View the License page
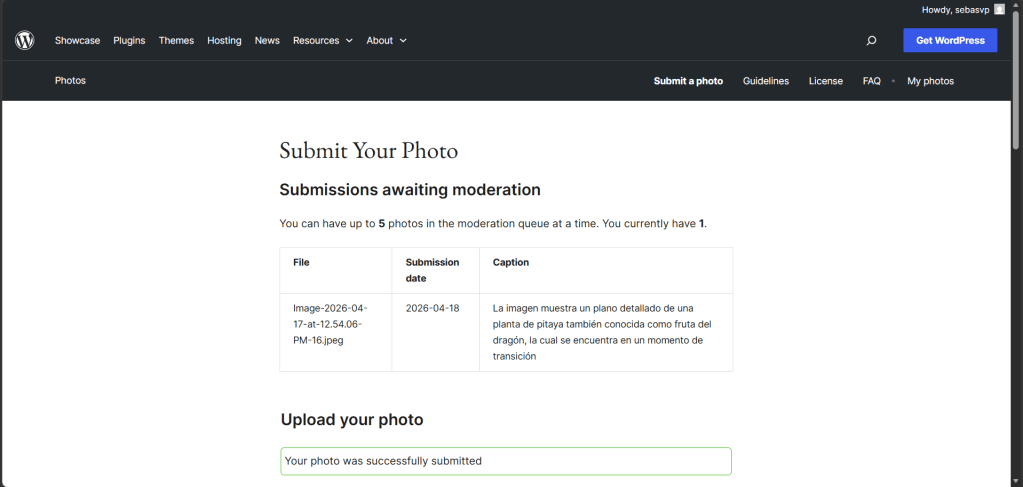The height and width of the screenshot is (487, 1023). (825, 81)
